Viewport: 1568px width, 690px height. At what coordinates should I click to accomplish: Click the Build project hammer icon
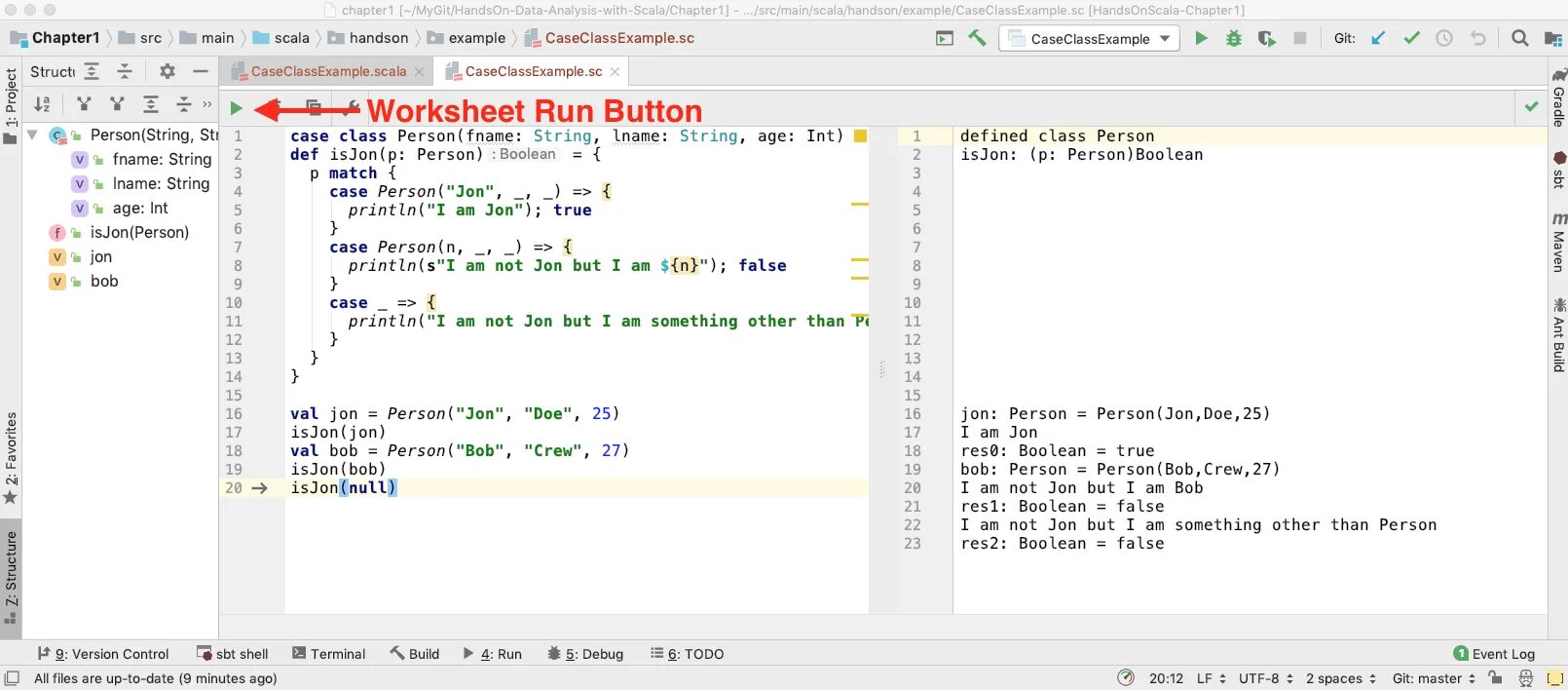tap(977, 38)
